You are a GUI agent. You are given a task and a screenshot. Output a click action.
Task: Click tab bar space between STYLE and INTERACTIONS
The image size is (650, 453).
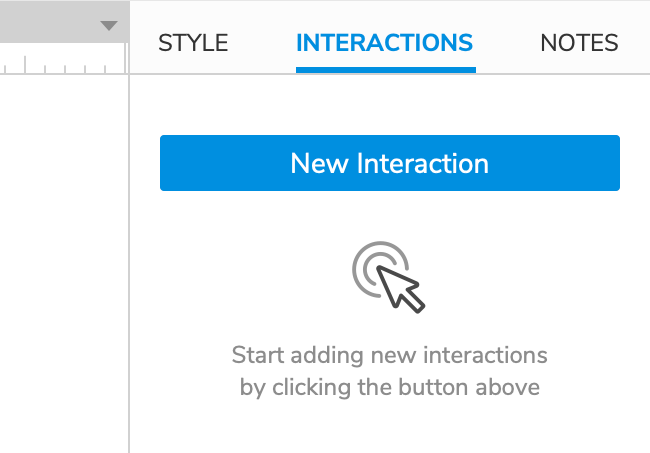[x=262, y=43]
